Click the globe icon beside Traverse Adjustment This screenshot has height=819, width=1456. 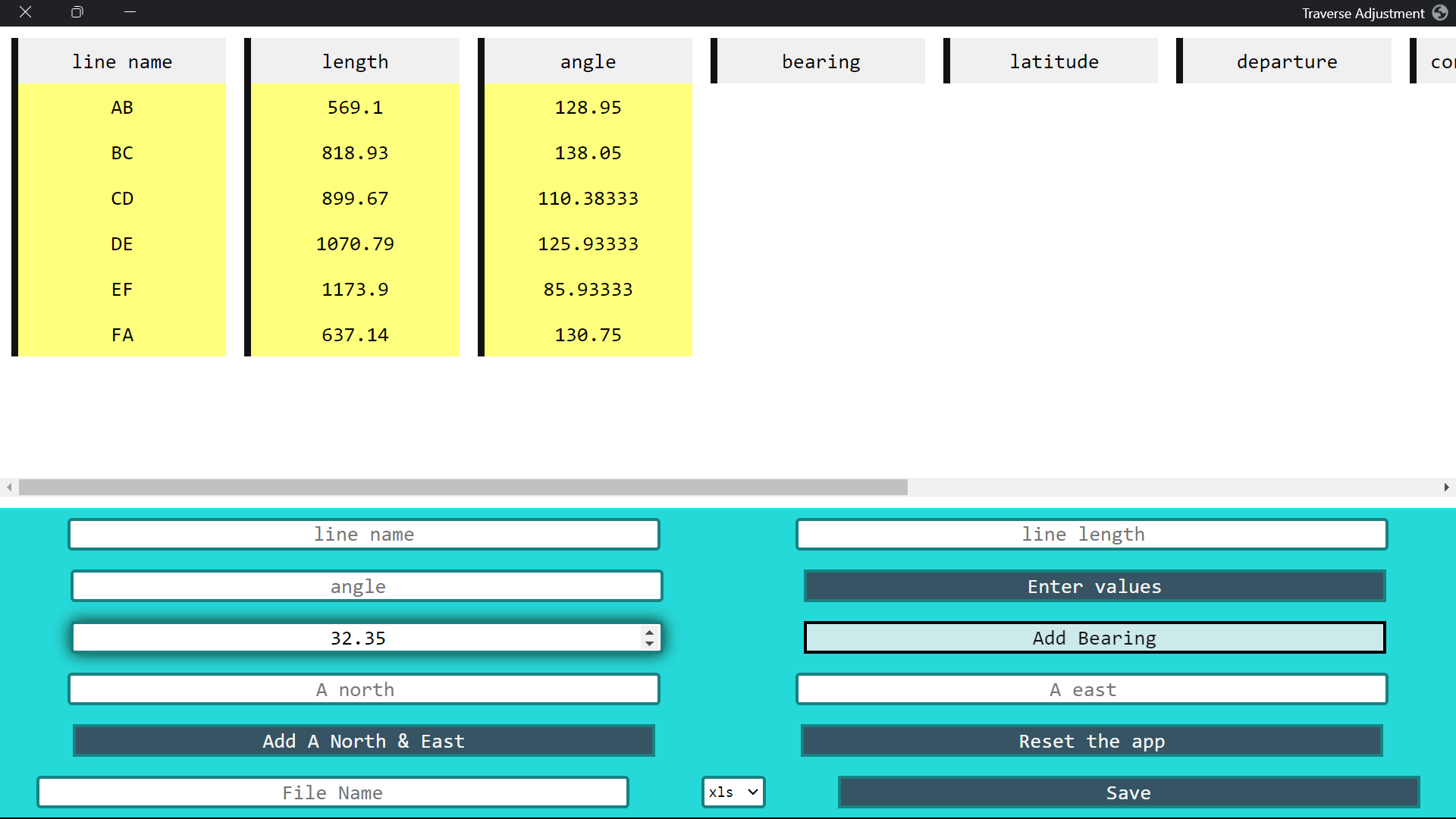click(x=1440, y=13)
